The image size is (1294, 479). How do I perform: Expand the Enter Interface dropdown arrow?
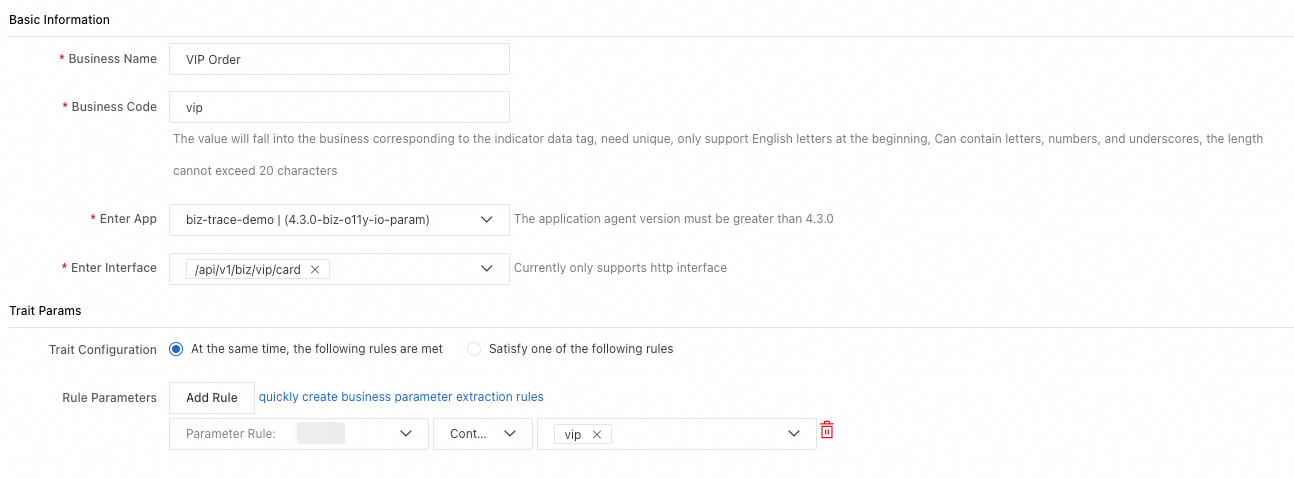click(x=487, y=269)
